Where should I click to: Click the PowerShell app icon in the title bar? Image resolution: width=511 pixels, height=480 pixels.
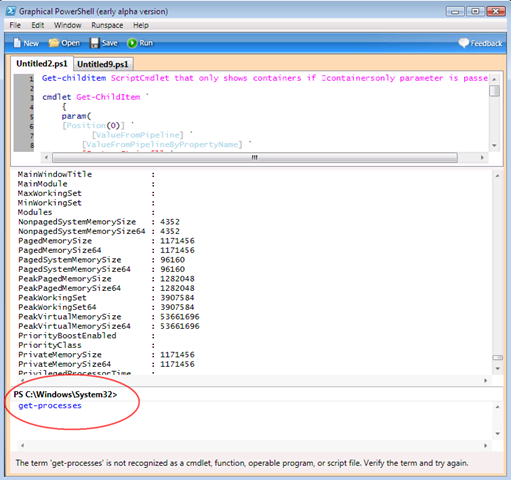pyautogui.click(x=11, y=11)
